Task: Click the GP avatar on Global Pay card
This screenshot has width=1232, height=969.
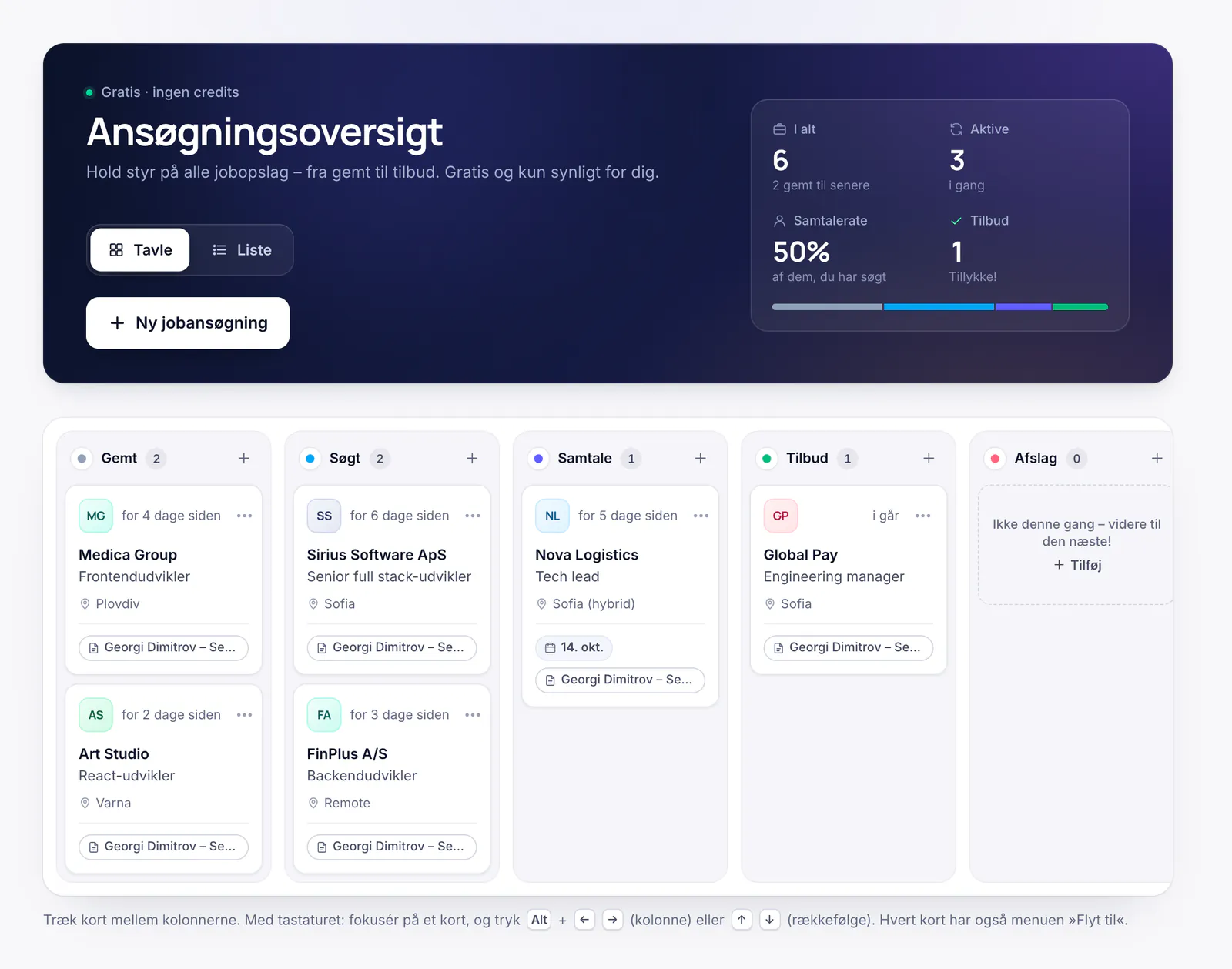Action: coord(781,516)
